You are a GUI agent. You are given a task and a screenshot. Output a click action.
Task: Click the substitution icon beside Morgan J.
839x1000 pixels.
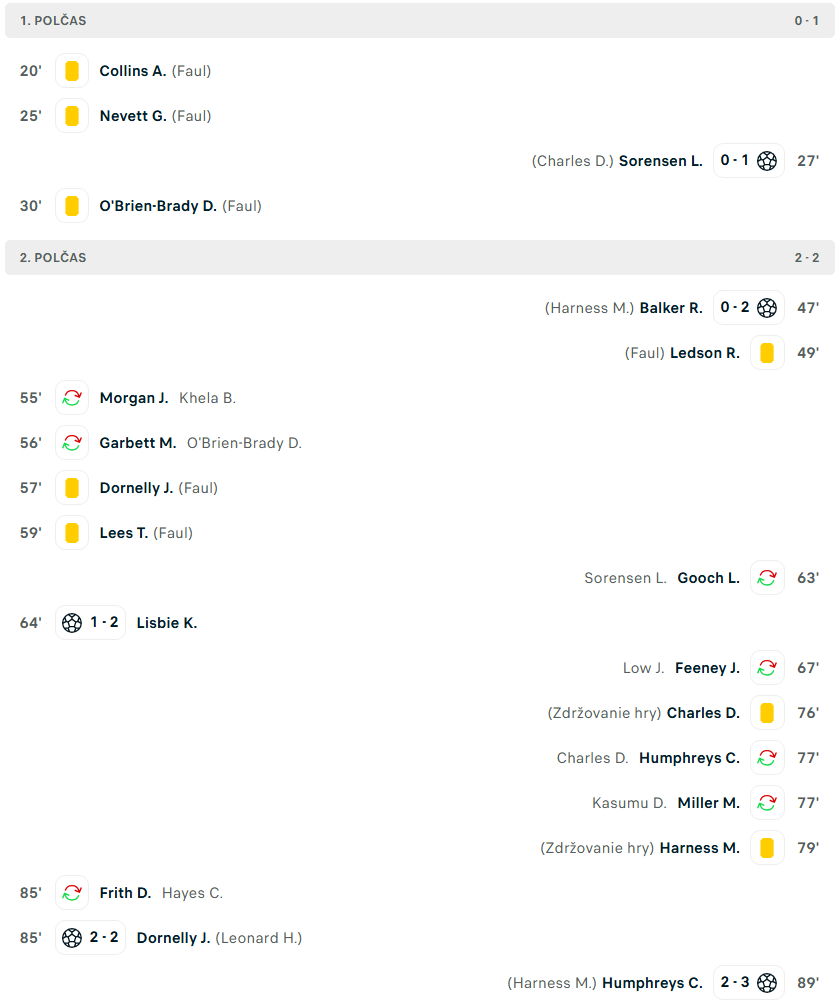coord(72,398)
